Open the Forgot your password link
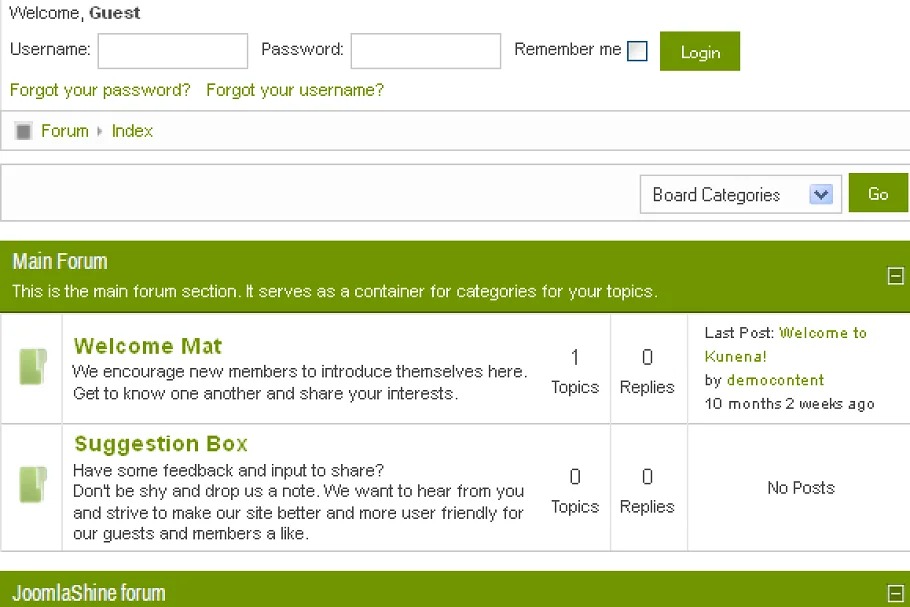 click(x=100, y=90)
